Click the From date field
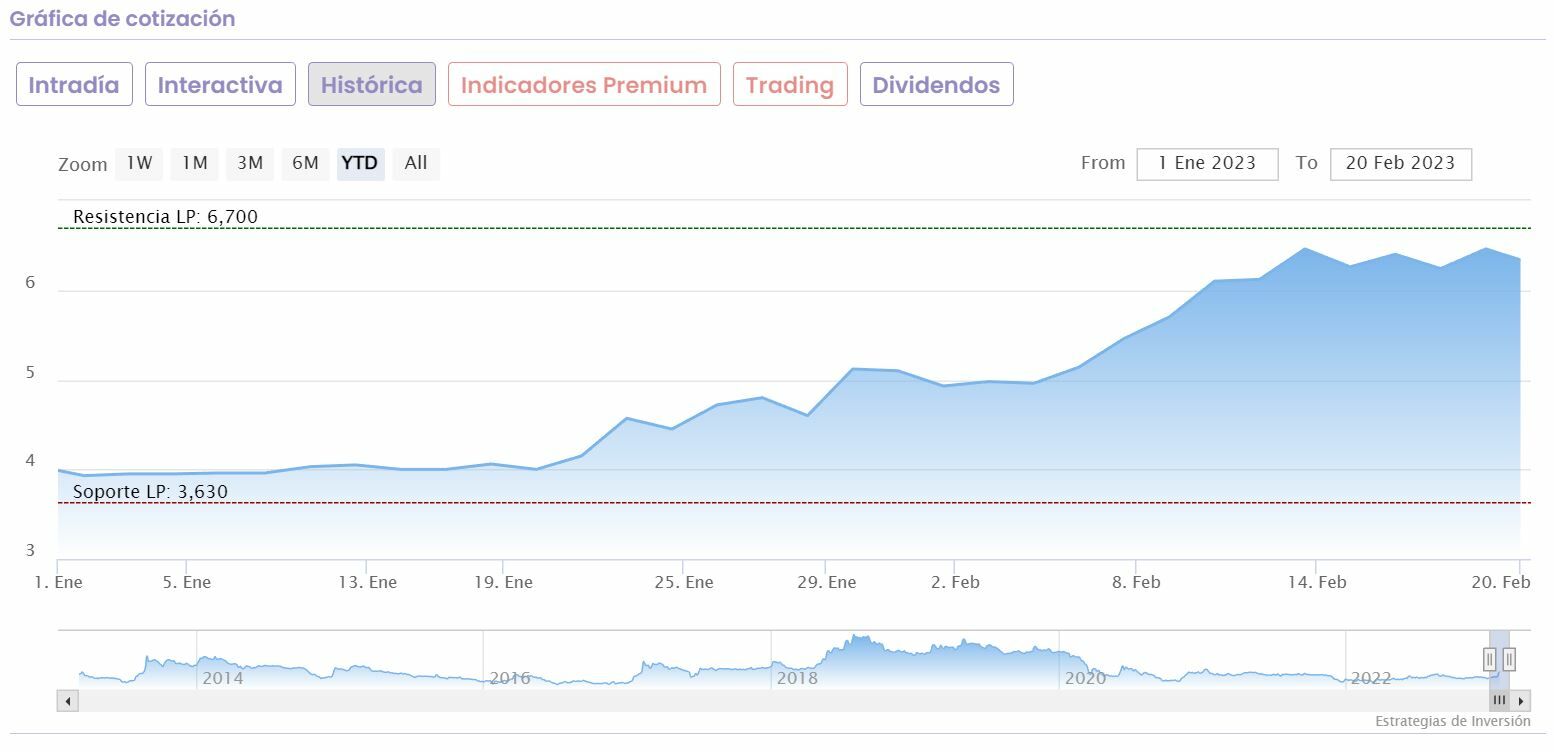 coord(1207,164)
